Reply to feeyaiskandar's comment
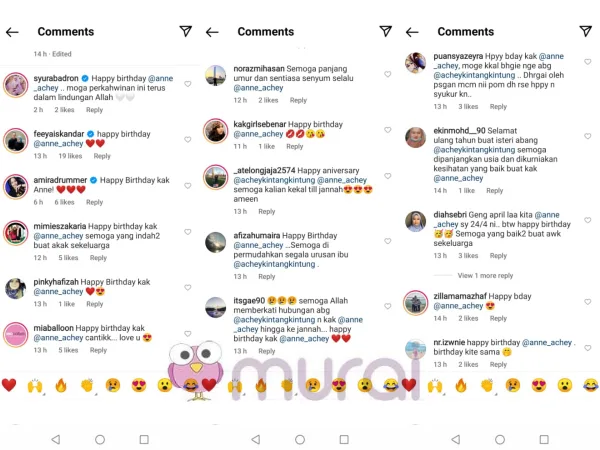This screenshot has width=600, height=450. [x=102, y=156]
